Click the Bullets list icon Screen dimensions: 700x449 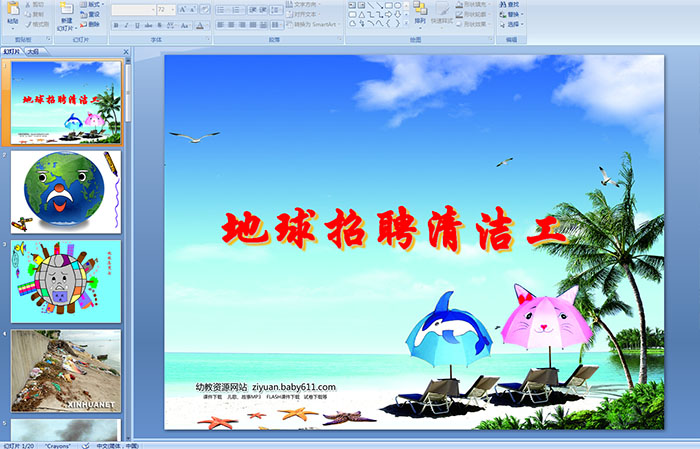[x=222, y=9]
